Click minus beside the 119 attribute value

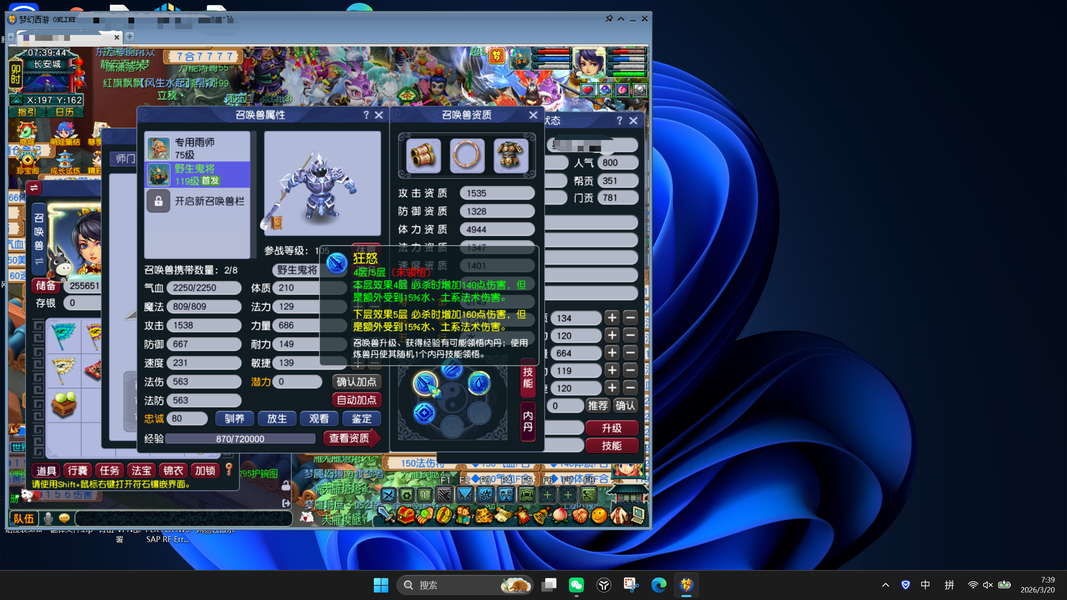click(x=630, y=371)
